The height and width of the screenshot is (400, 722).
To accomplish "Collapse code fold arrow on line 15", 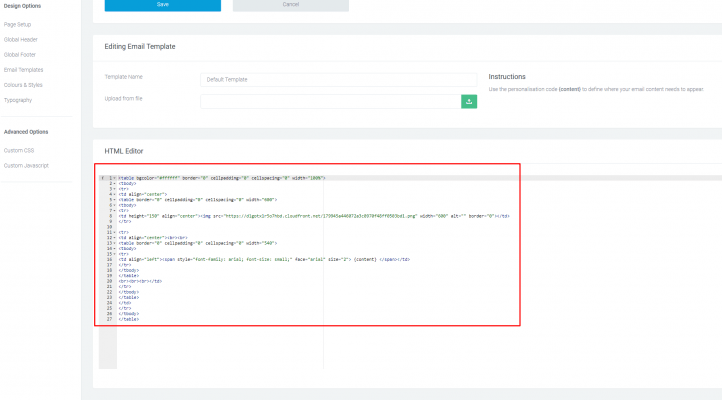I will point(115,254).
